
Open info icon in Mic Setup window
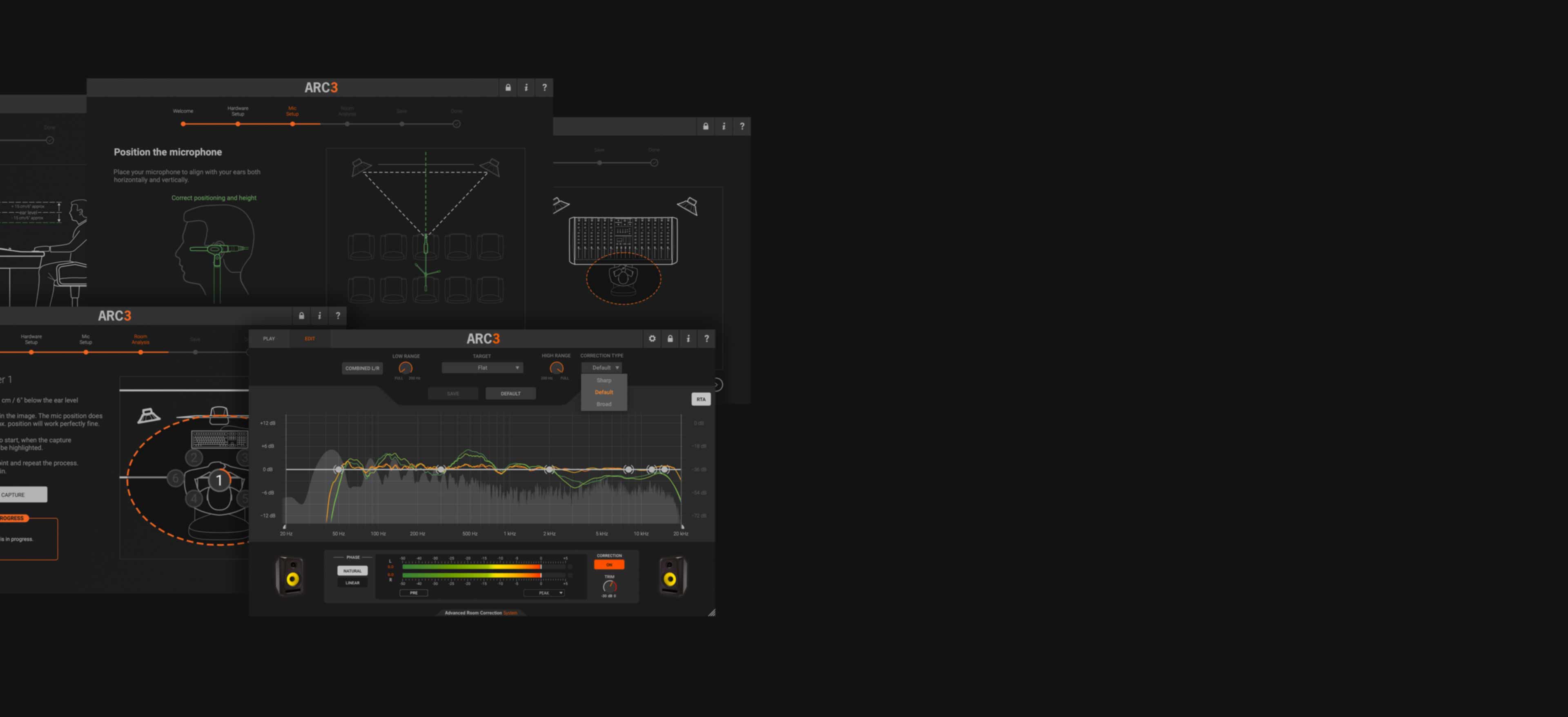[526, 88]
